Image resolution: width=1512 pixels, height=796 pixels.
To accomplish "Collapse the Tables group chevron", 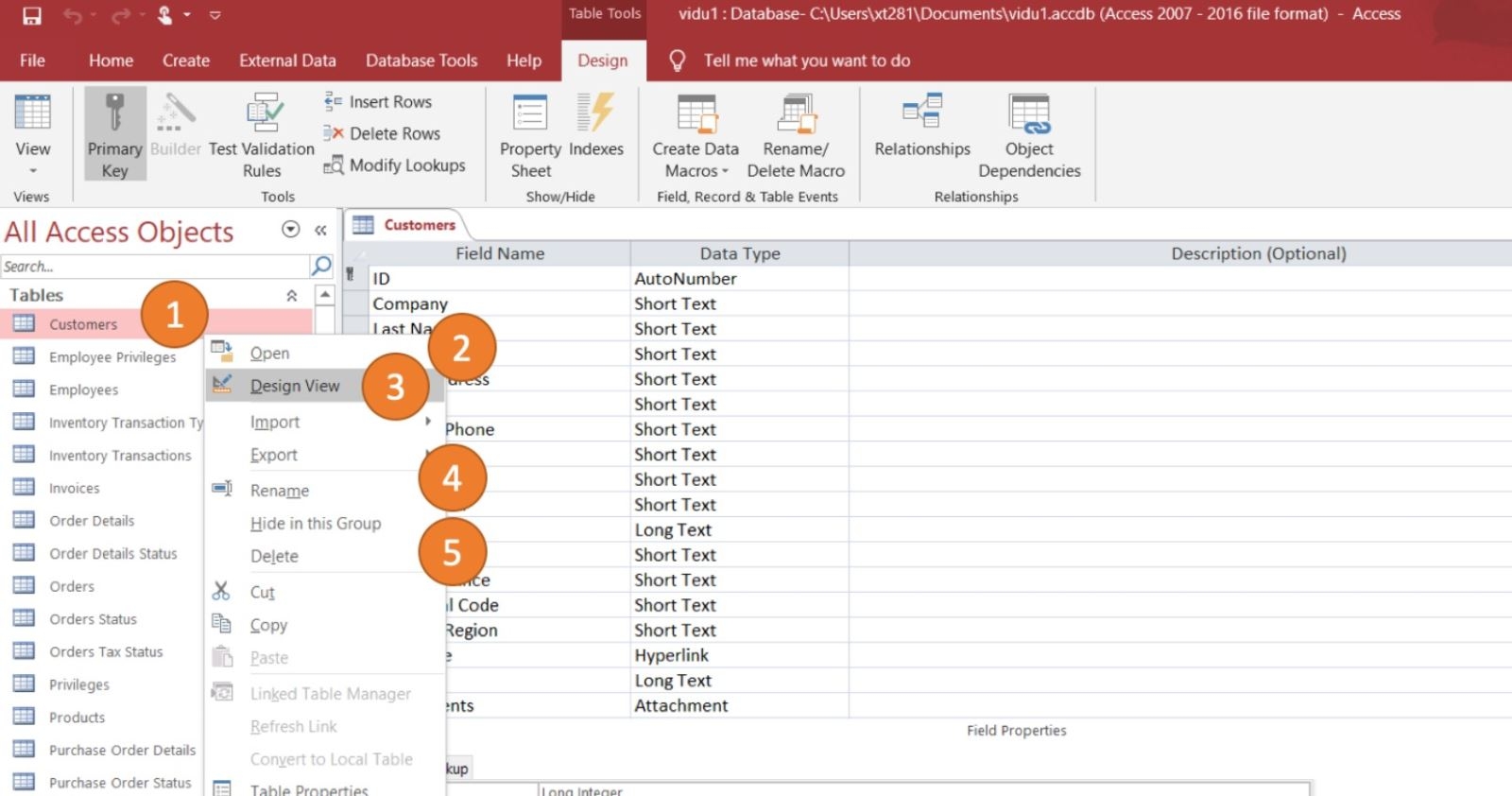I will (x=292, y=296).
